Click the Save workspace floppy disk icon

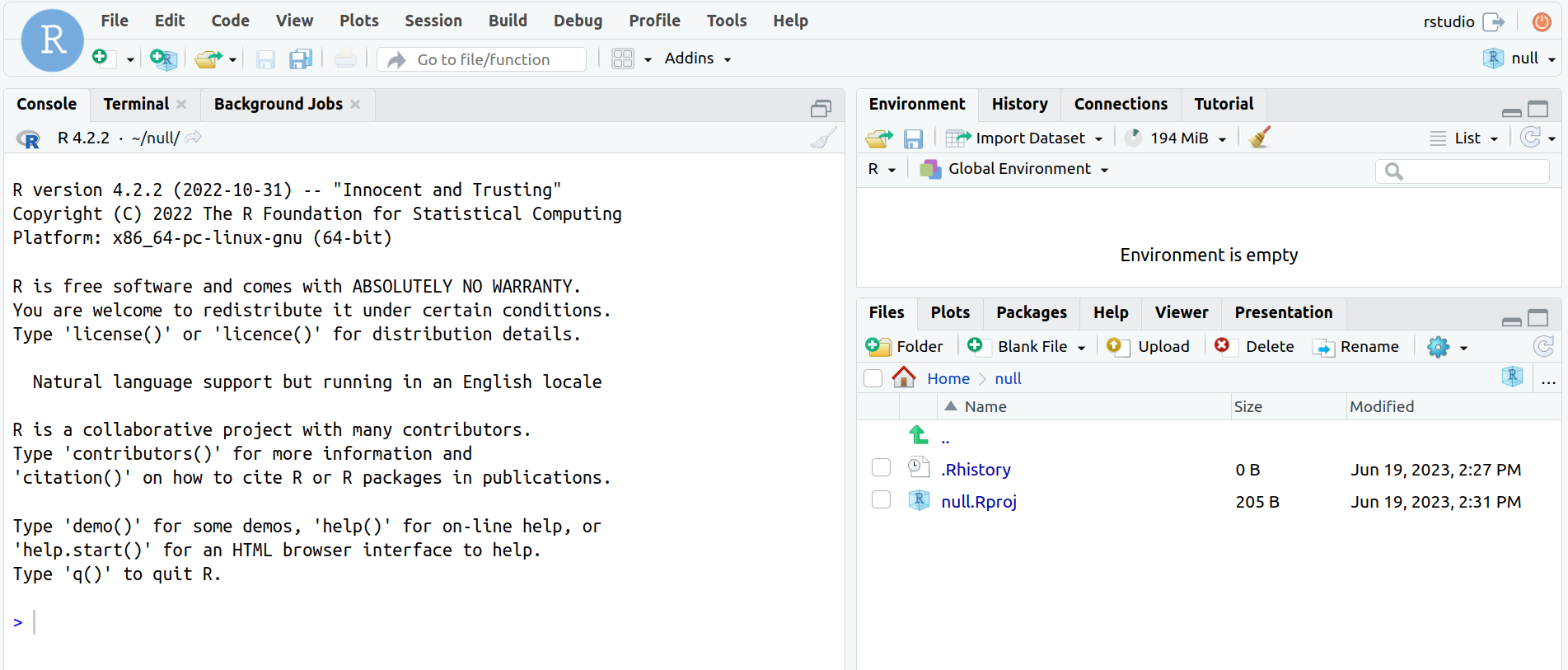point(913,138)
